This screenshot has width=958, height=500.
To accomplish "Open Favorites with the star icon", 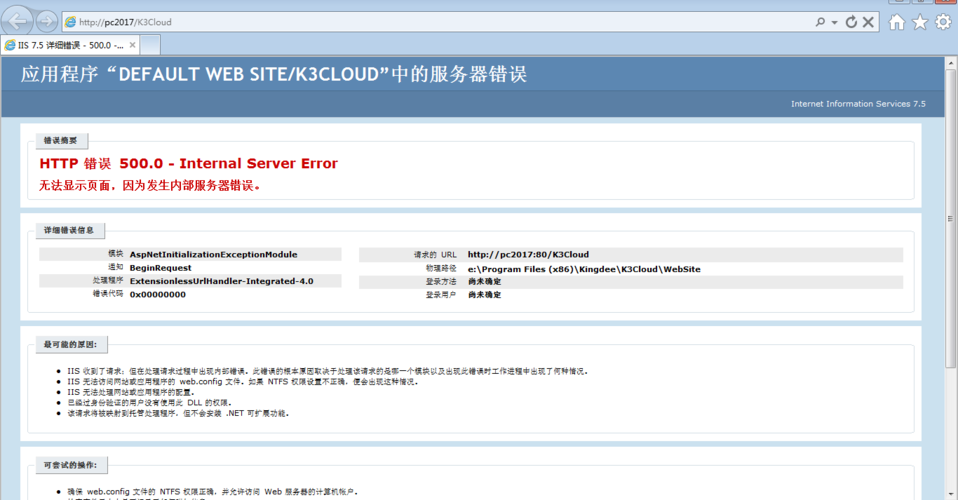I will [x=920, y=22].
